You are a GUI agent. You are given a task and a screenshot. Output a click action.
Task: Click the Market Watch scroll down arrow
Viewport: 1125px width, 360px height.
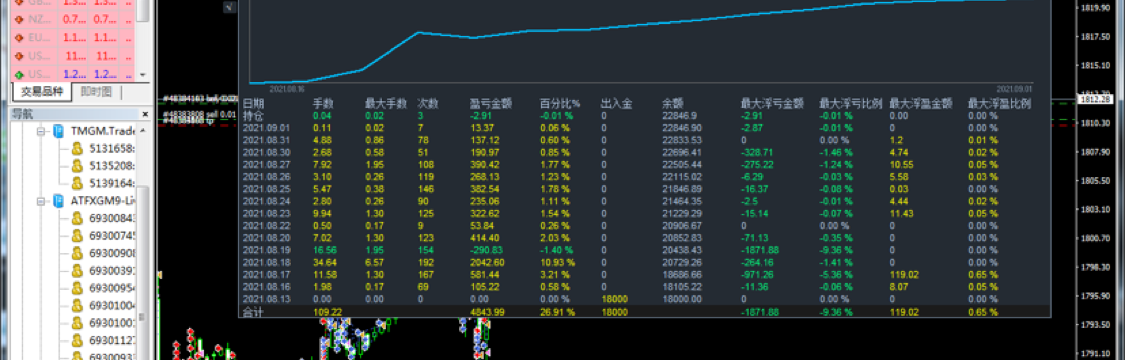pos(143,75)
